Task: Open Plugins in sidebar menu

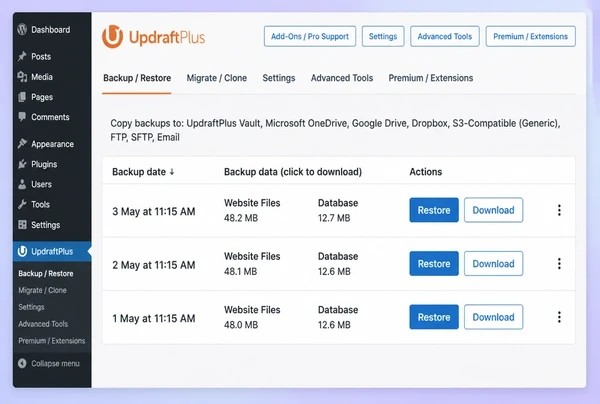Action: 44,165
